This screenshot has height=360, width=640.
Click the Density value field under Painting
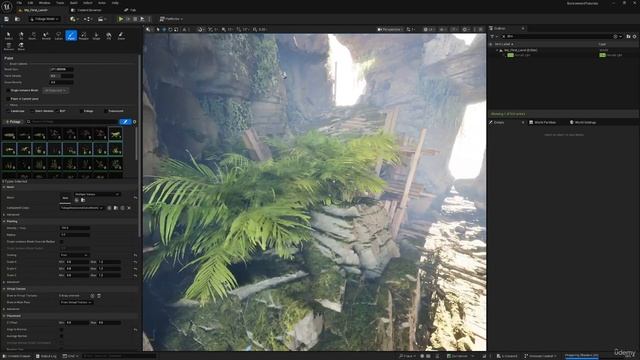75,228
